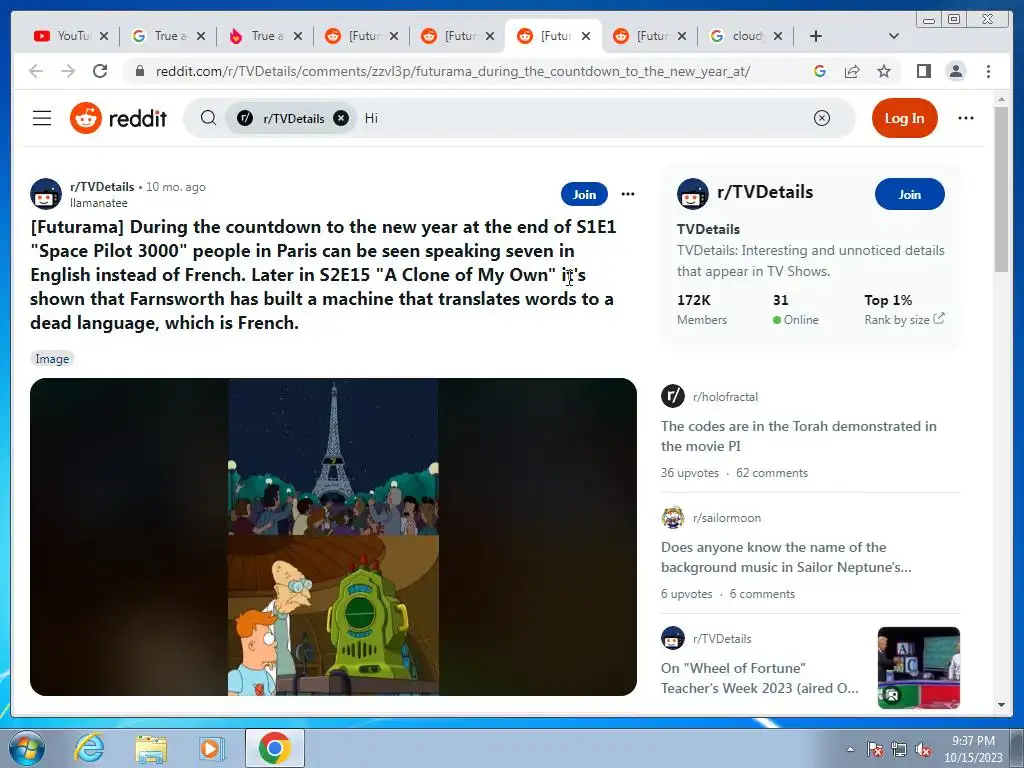
Task: Go back with the browser back arrow
Action: pos(36,71)
